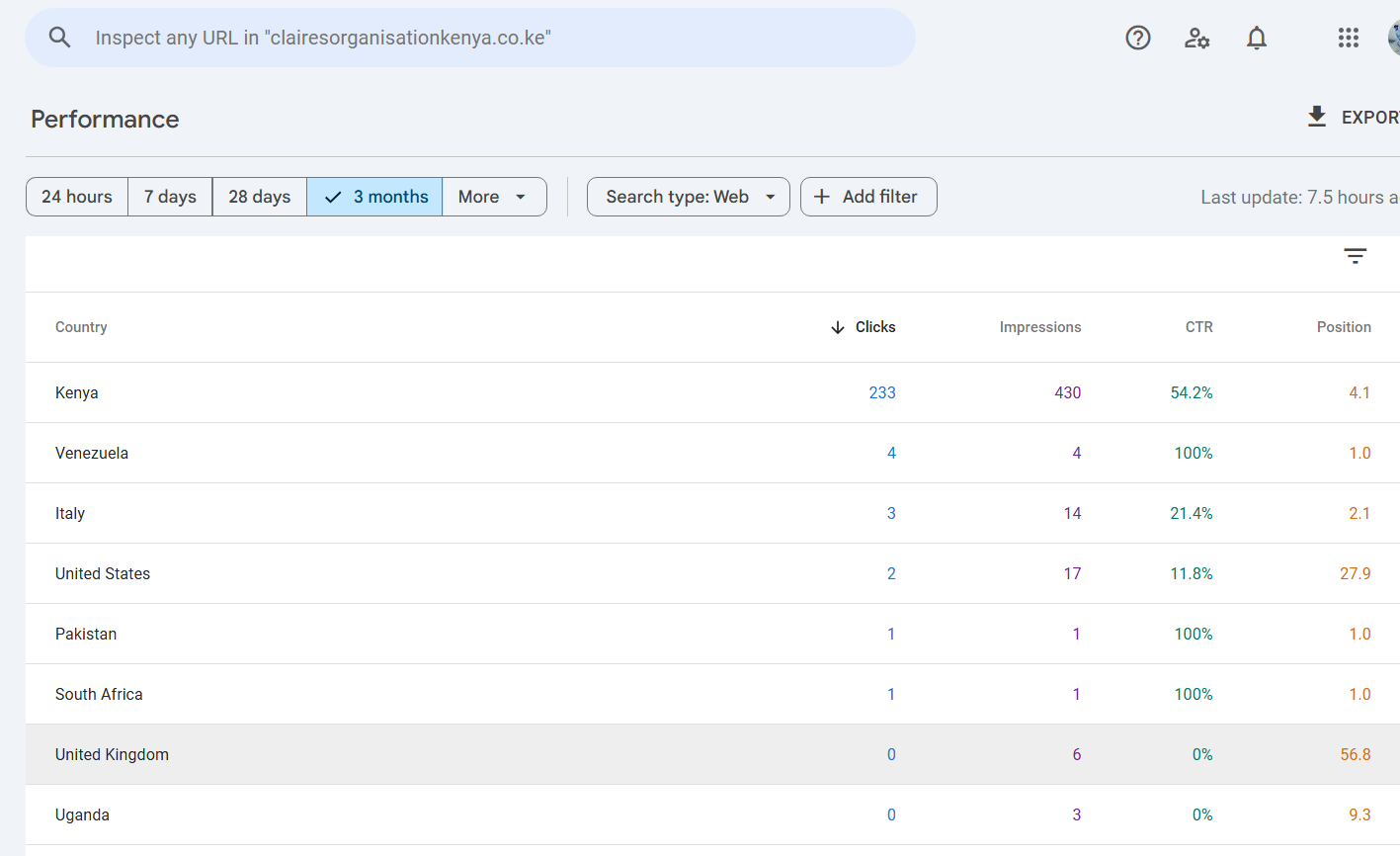Open the table filter icon above the Country column
This screenshot has width=1400, height=856.
click(1355, 256)
